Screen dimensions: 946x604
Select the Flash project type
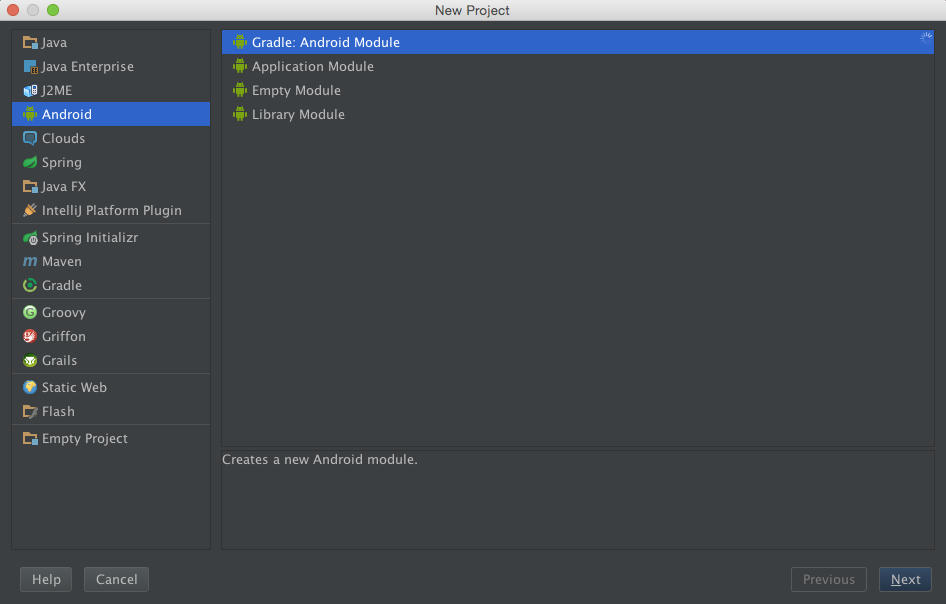111,412
